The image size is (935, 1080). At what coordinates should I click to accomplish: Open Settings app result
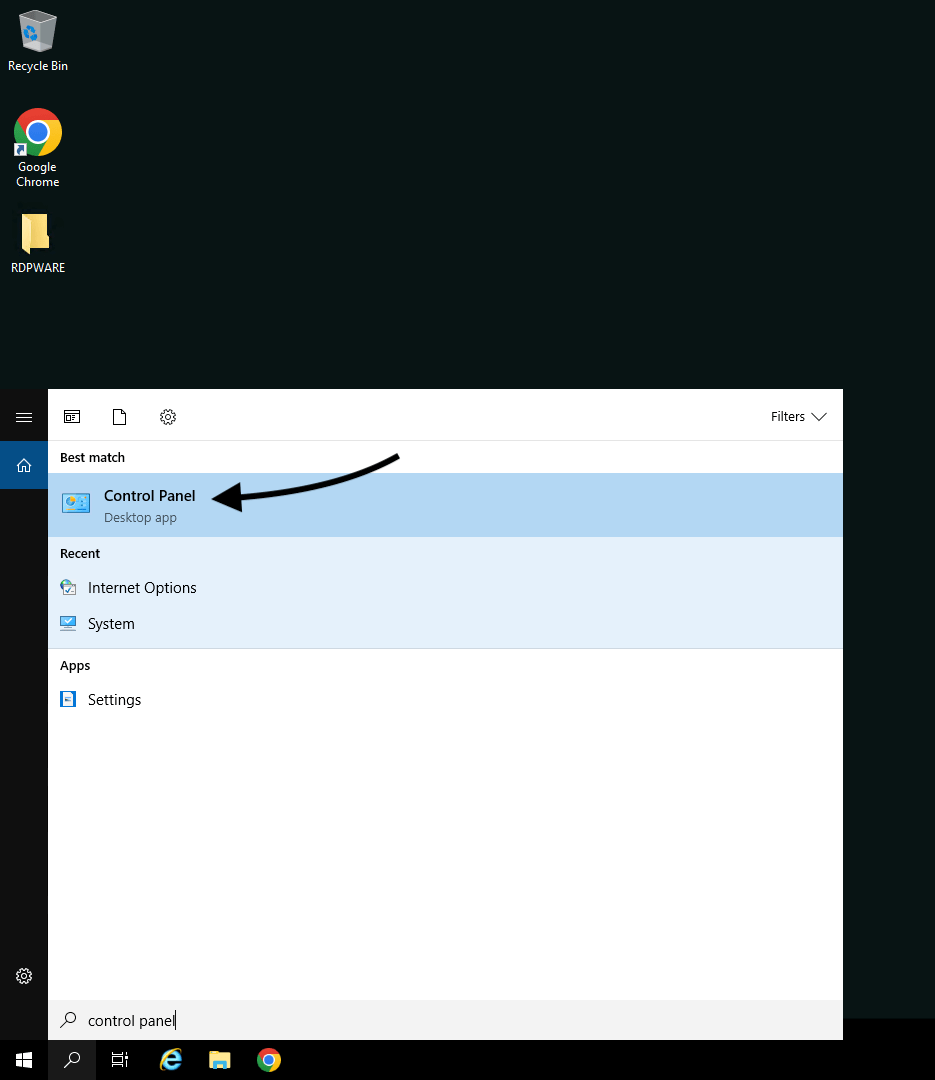[445, 700]
